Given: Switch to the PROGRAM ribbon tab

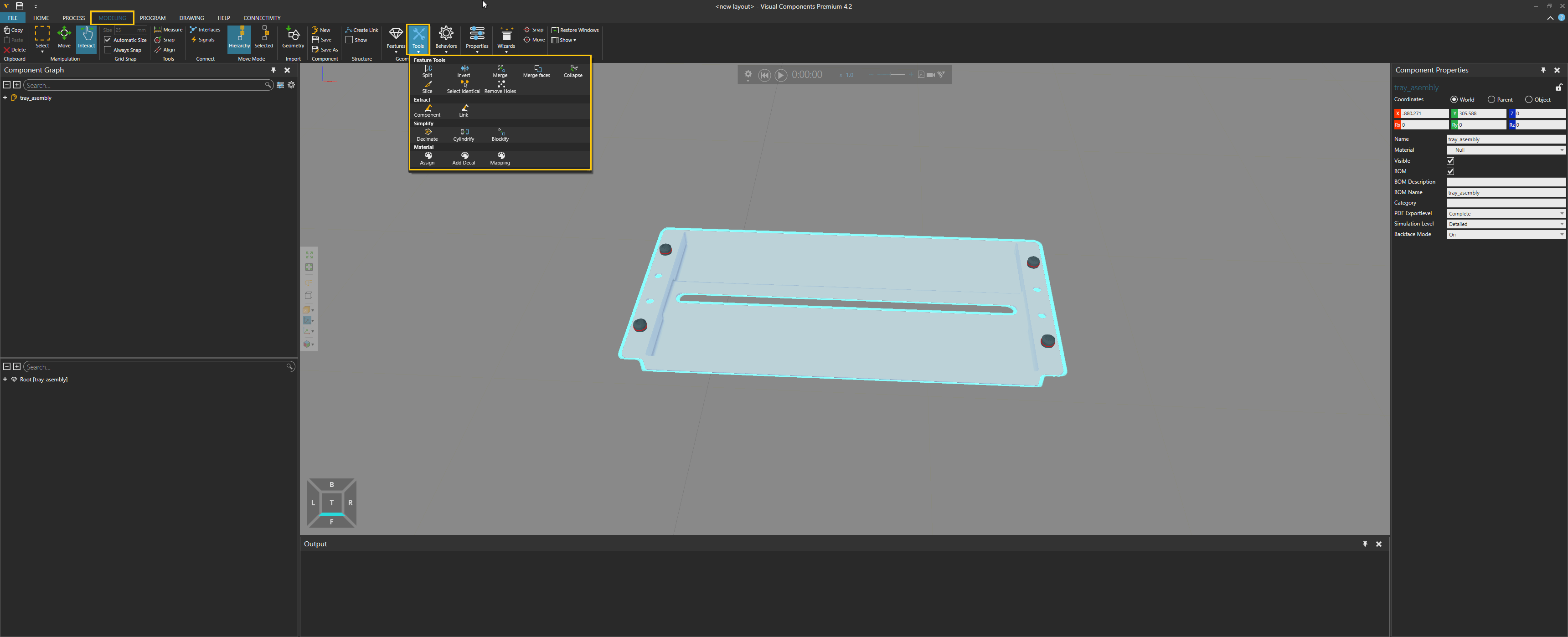Looking at the screenshot, I should coord(153,18).
